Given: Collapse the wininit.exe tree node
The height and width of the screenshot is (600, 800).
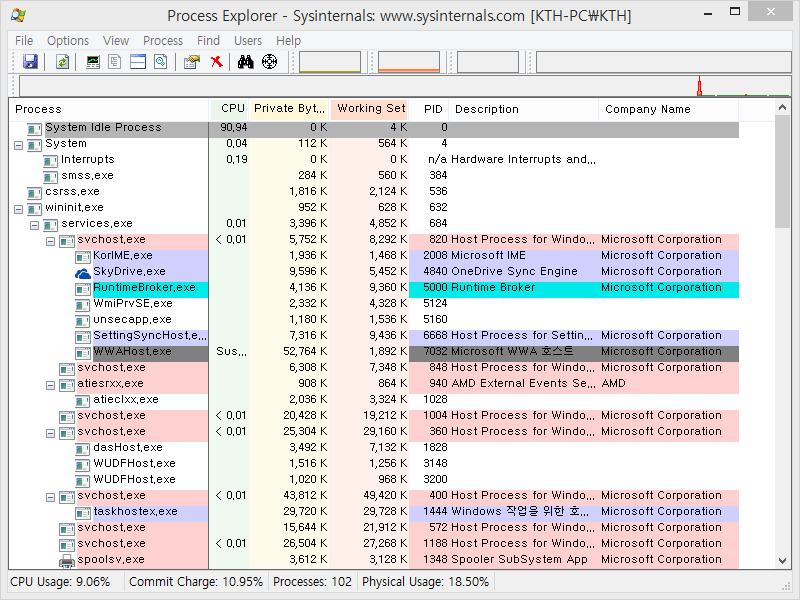Looking at the screenshot, I should tap(18, 209).
